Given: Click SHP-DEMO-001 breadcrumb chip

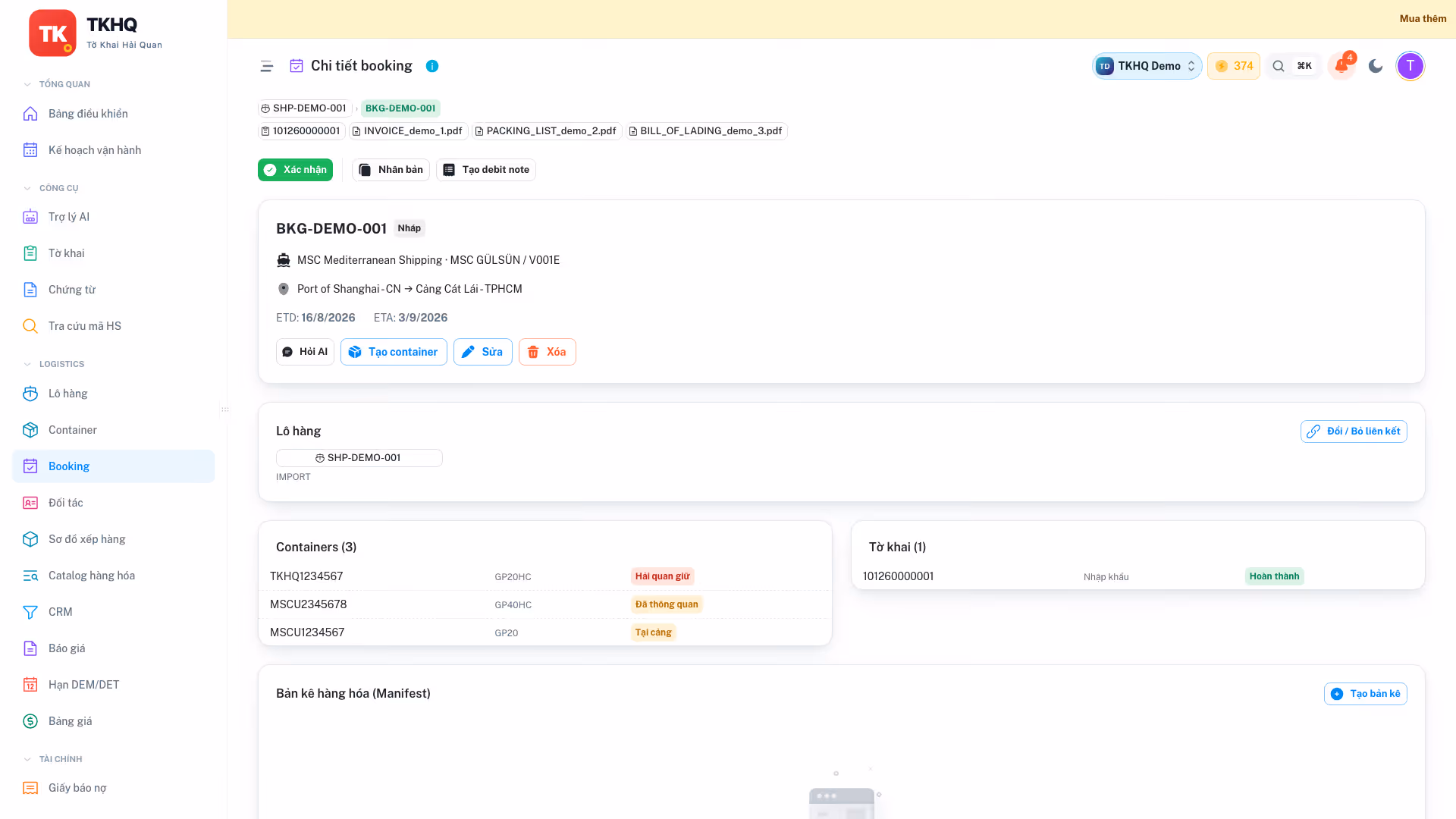Looking at the screenshot, I should 304,108.
